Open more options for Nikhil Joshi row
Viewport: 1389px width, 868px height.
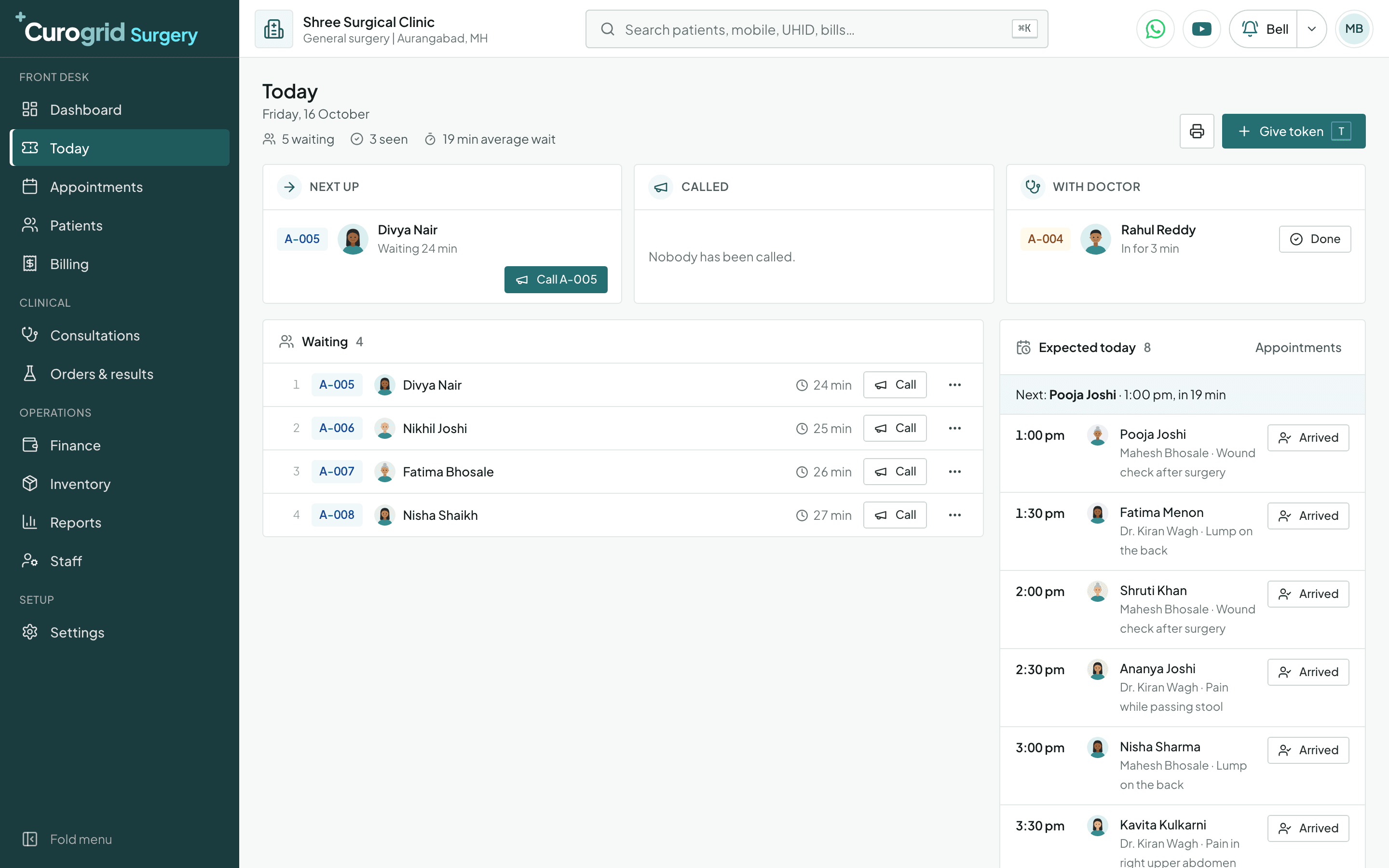click(954, 428)
